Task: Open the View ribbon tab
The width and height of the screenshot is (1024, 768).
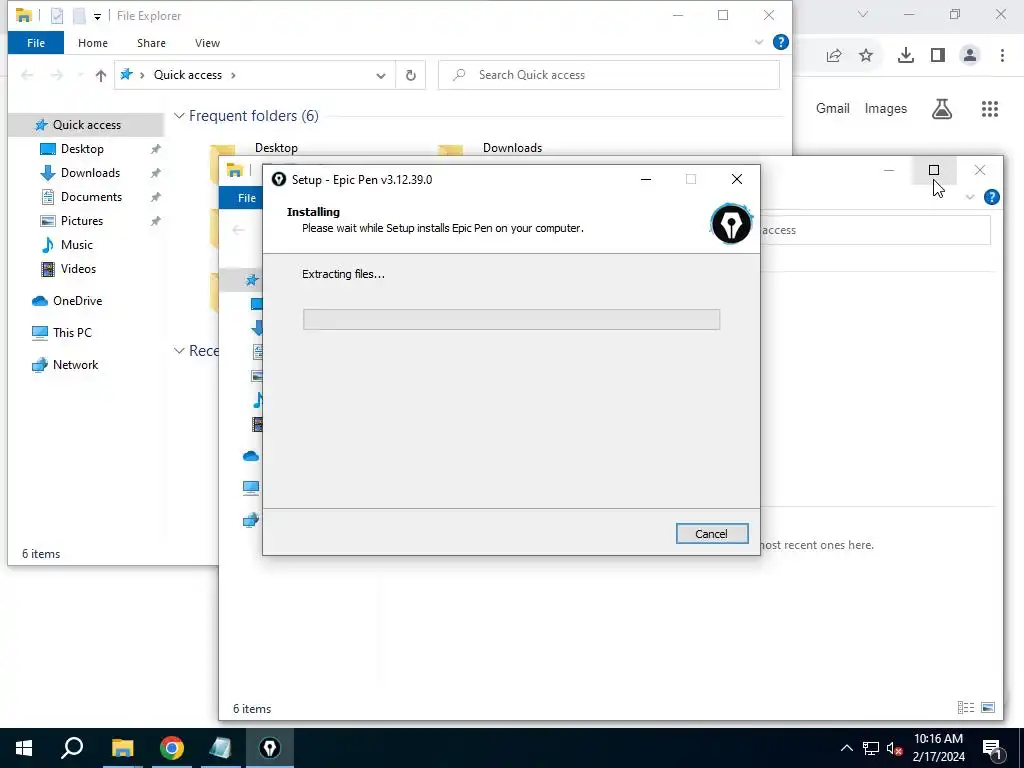Action: tap(207, 43)
